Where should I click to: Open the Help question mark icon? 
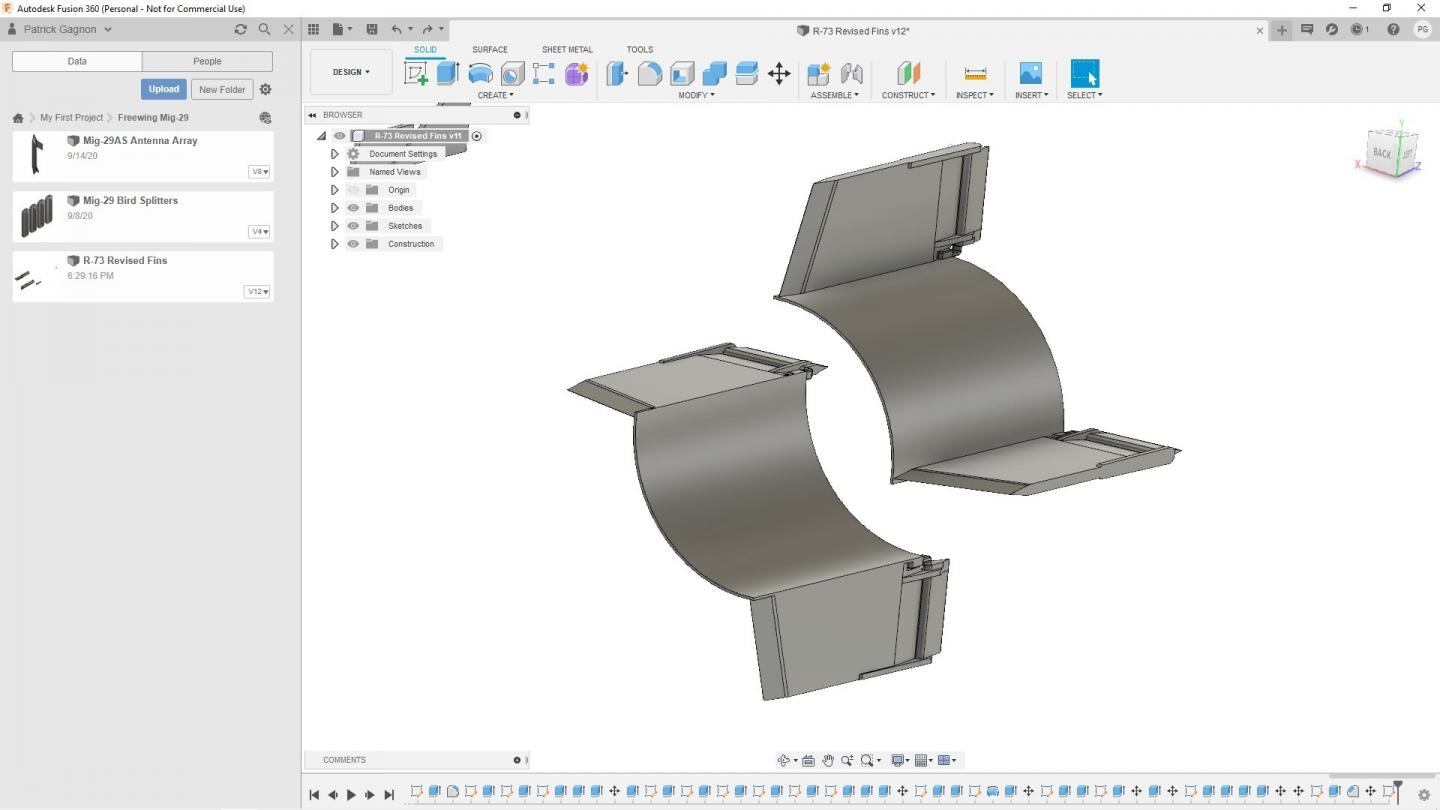pyautogui.click(x=1393, y=30)
